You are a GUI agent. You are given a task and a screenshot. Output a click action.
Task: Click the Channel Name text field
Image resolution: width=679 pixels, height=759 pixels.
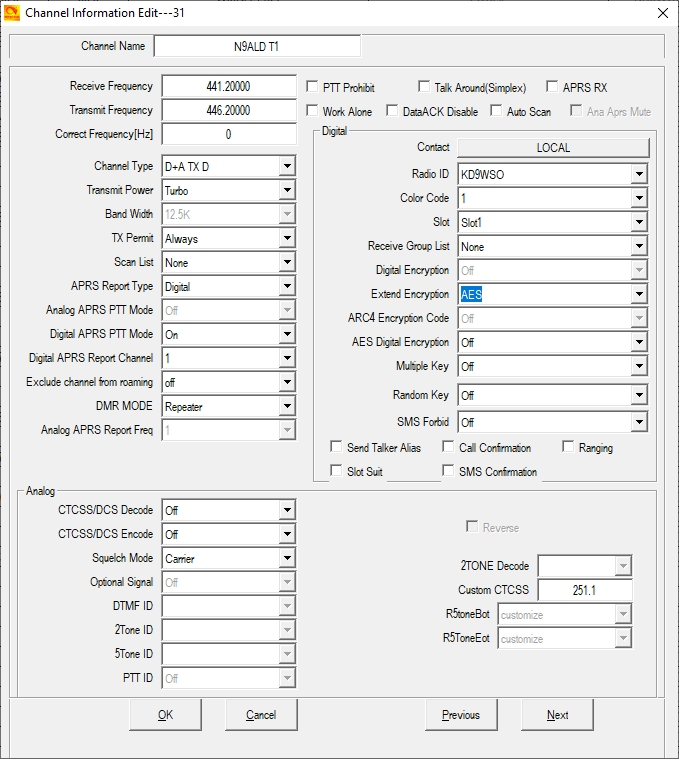[x=257, y=46]
